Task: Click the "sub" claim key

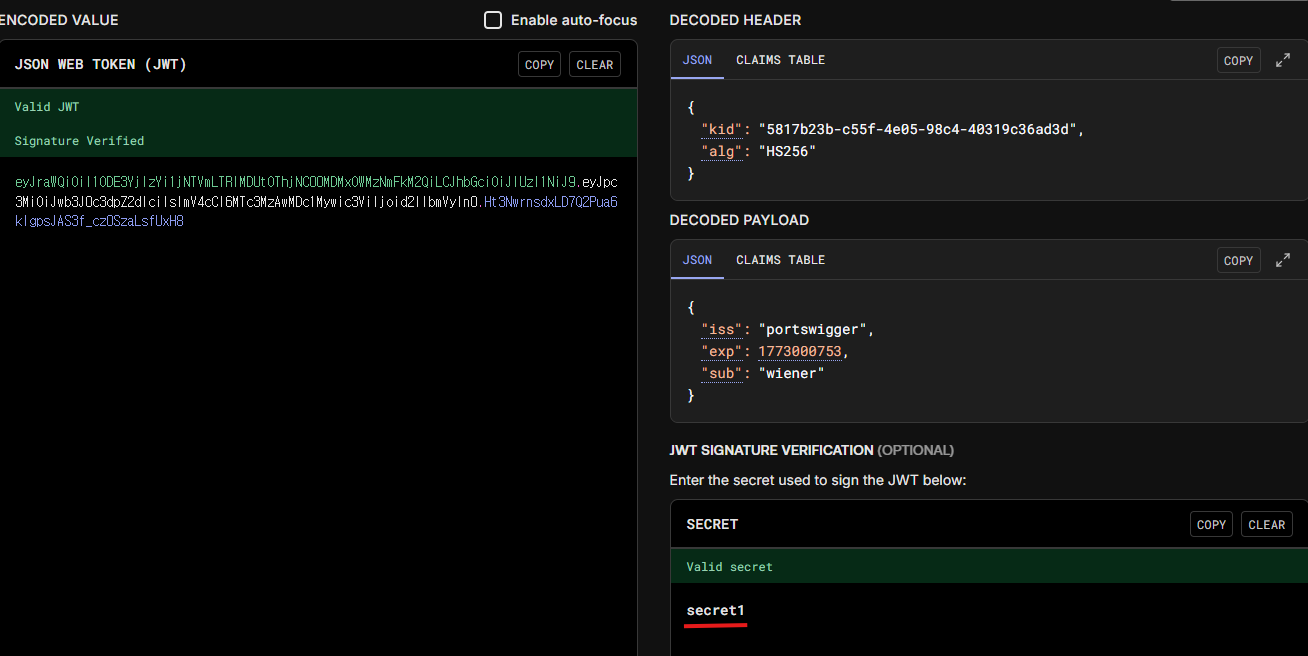Action: [721, 374]
